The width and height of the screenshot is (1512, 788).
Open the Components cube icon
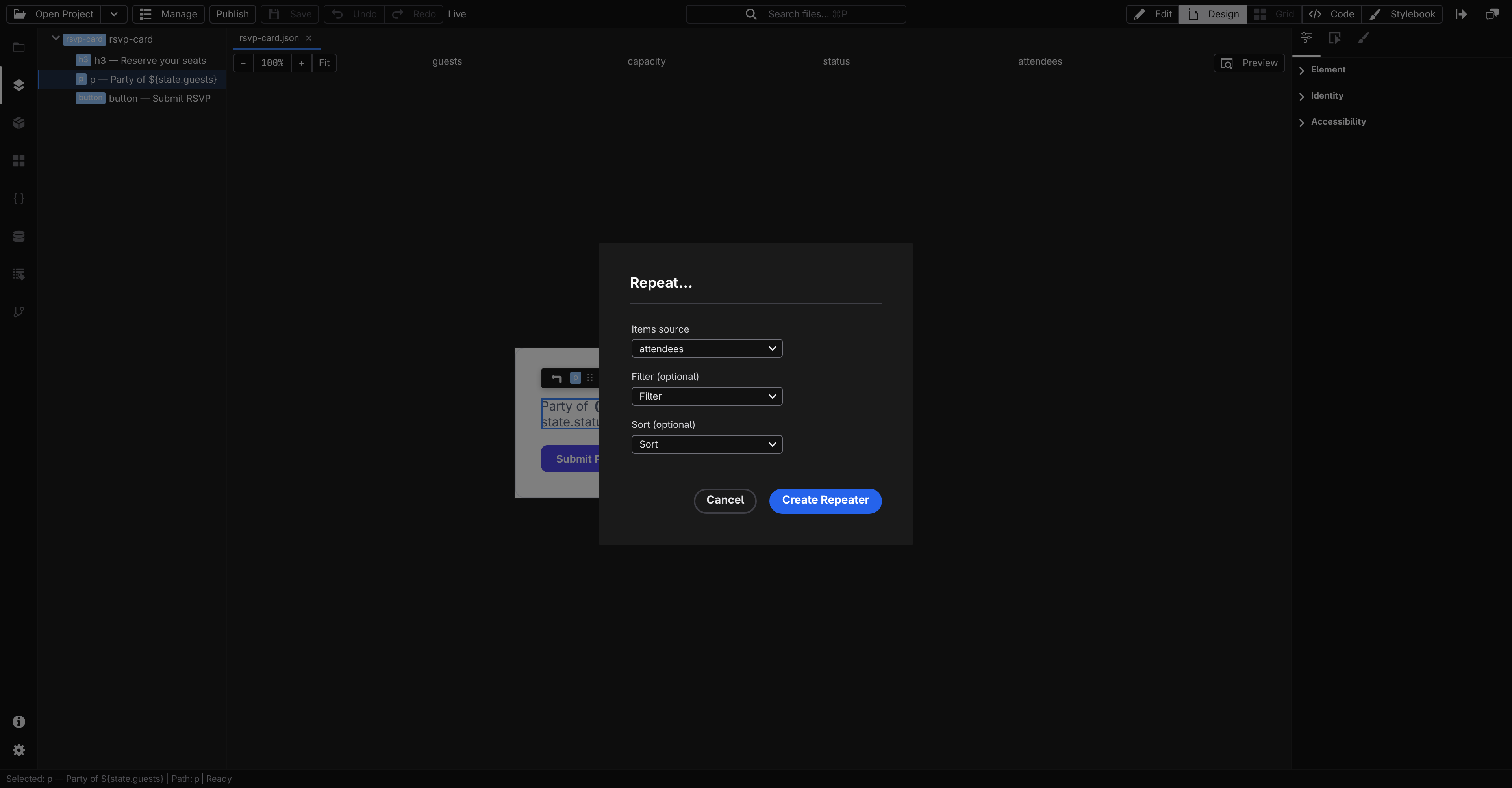tap(19, 123)
